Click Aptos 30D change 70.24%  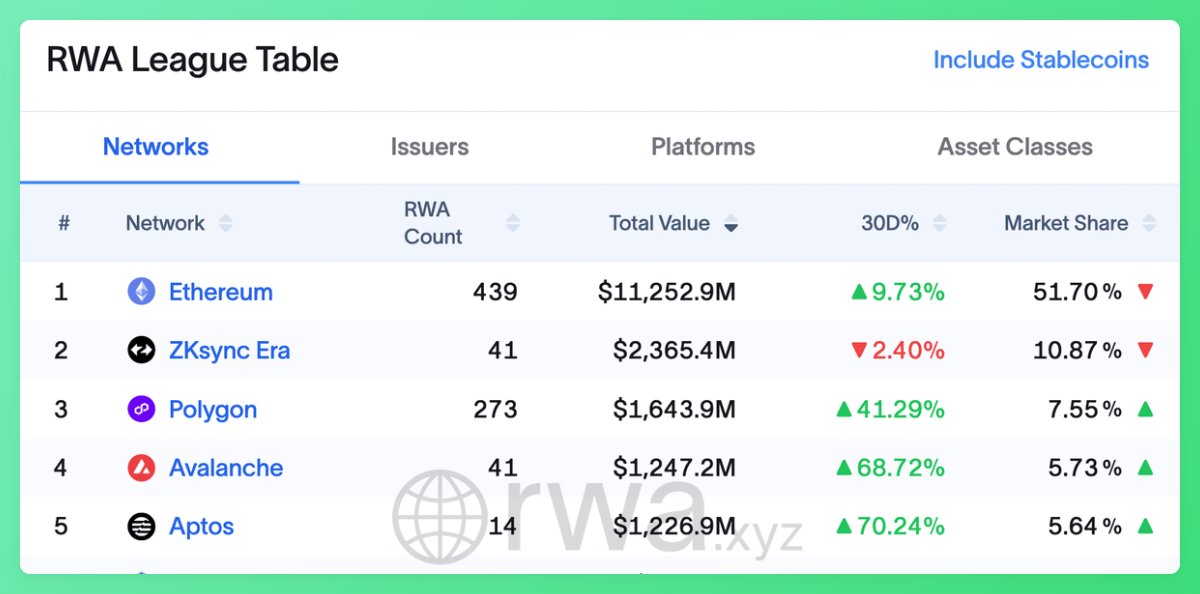click(x=890, y=526)
